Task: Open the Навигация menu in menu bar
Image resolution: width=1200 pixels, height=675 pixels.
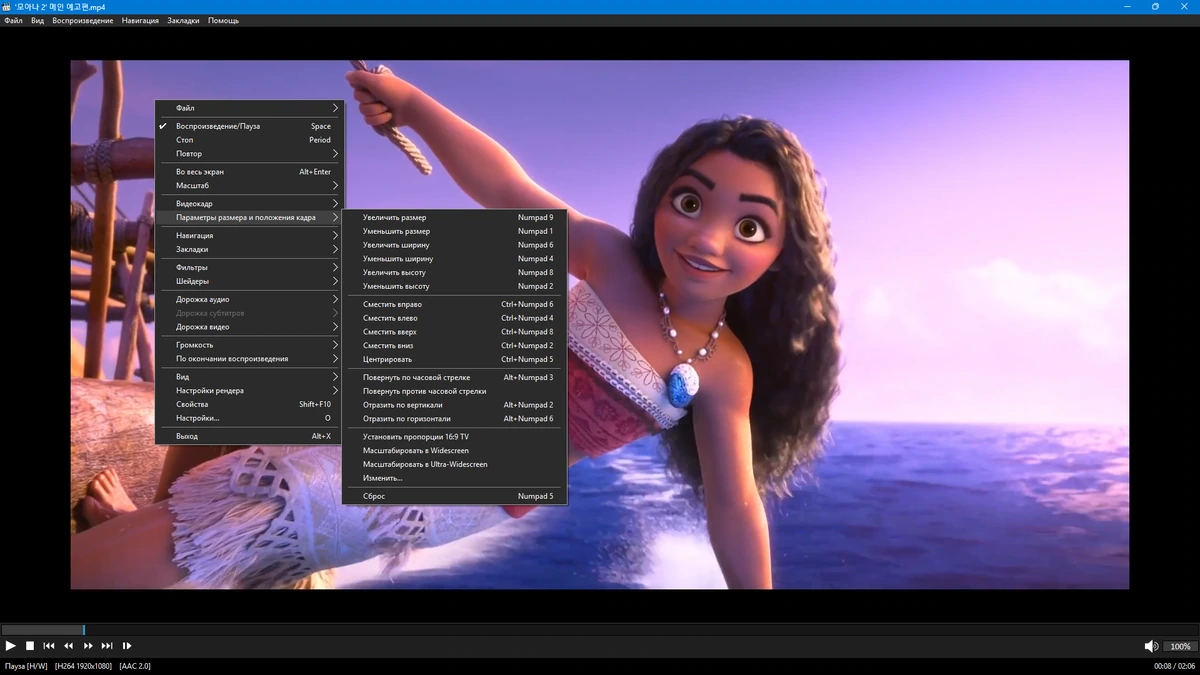Action: tap(140, 20)
